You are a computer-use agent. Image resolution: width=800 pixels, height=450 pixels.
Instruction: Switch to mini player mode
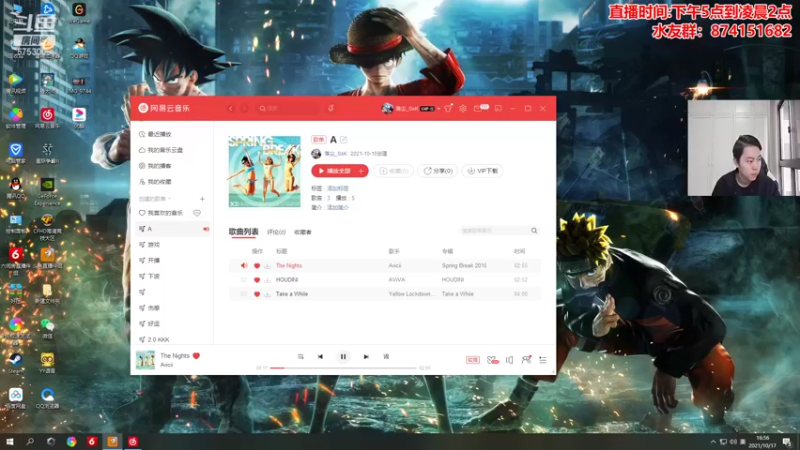498,108
